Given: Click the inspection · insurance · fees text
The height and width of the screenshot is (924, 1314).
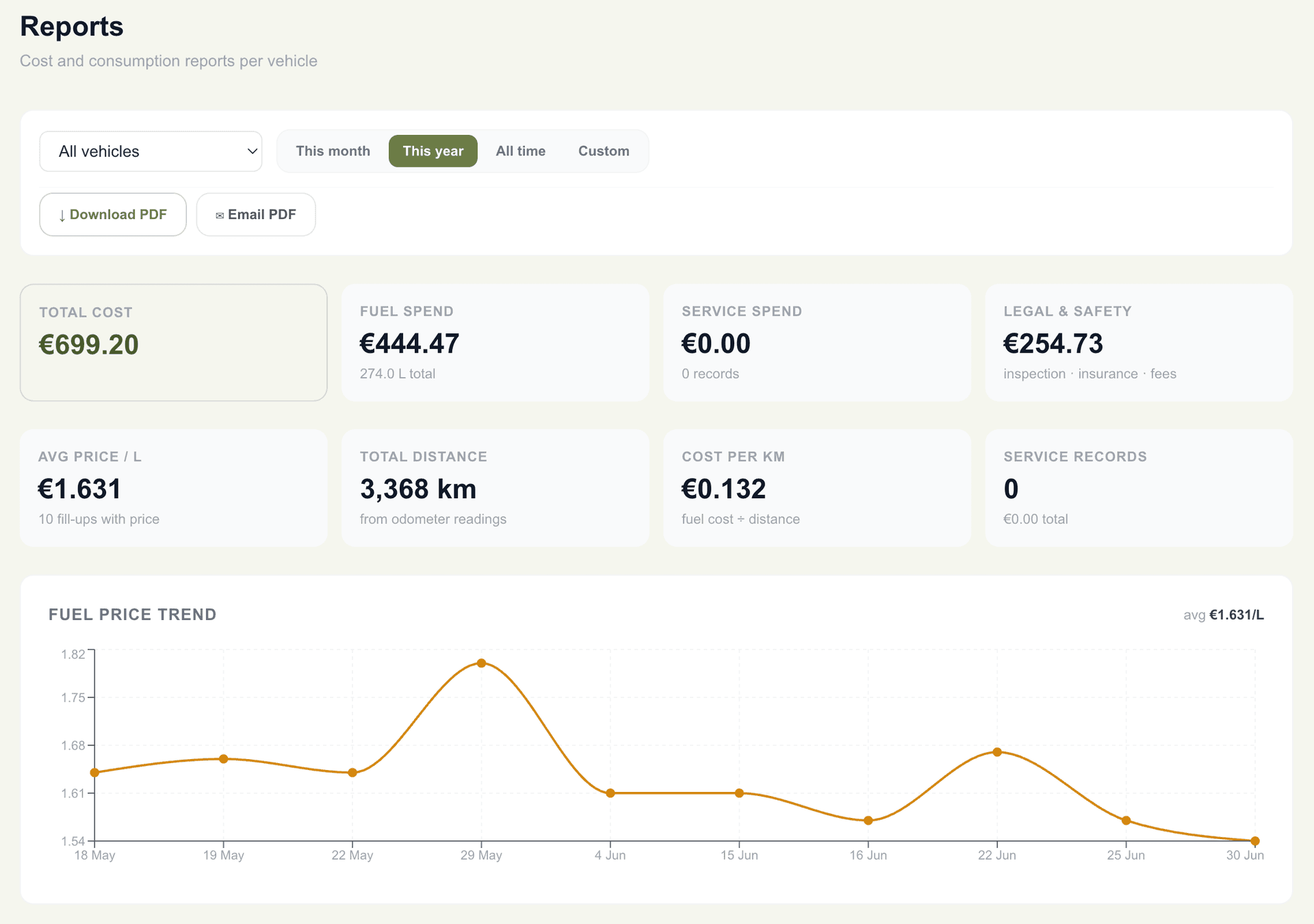Looking at the screenshot, I should [x=1090, y=374].
